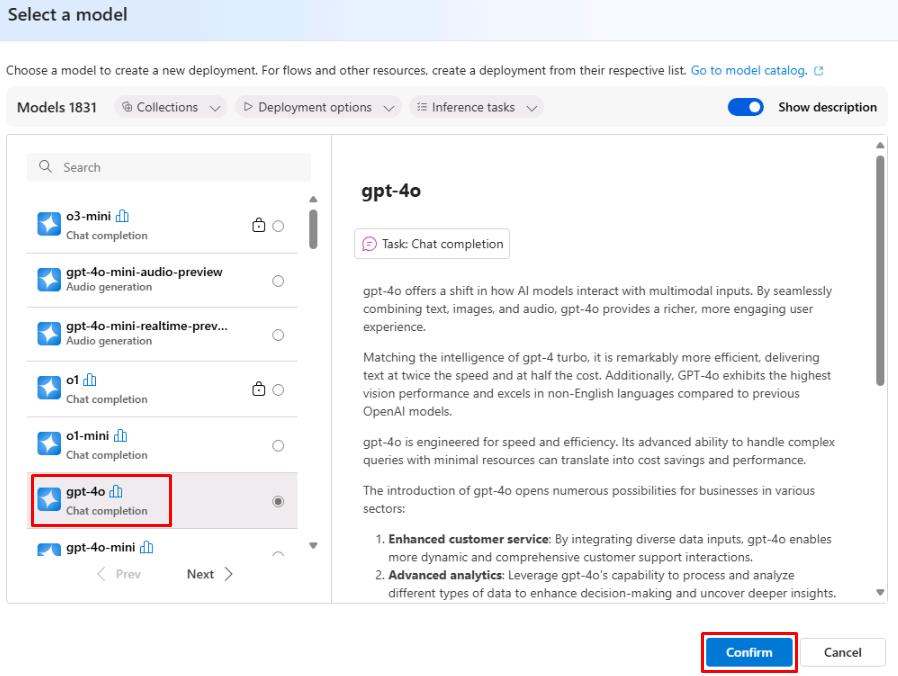Click the o1-mini model icon
Viewport: 898px width, 676px height.
[49, 443]
